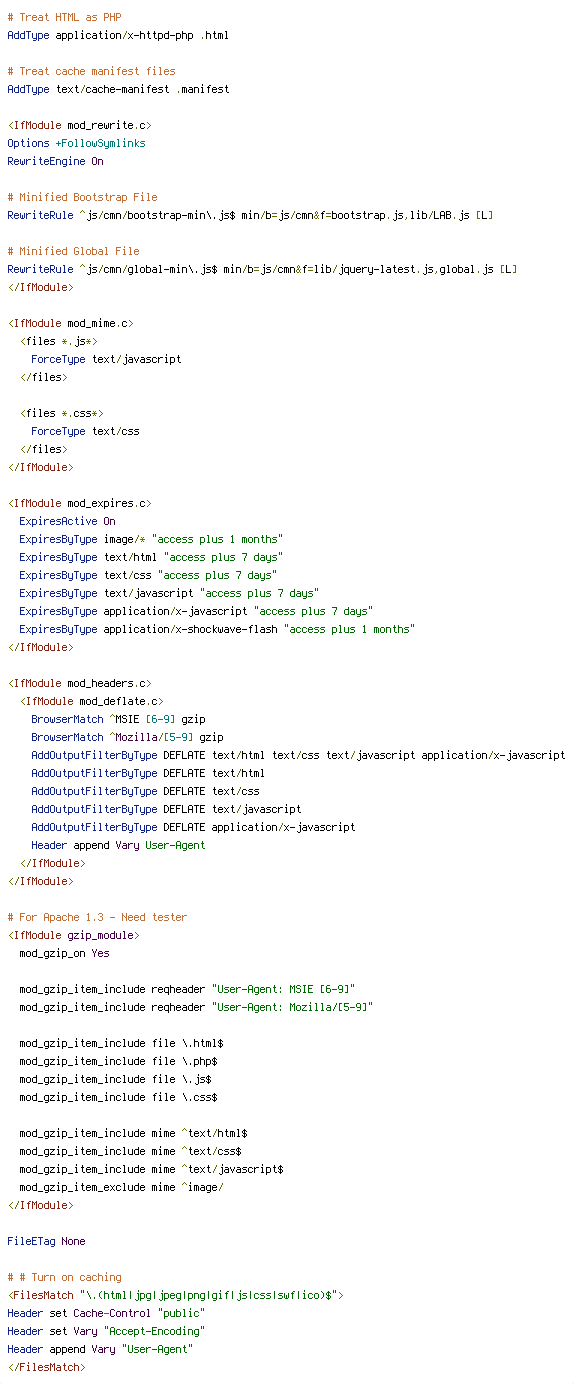Click 'BrowserMatch ^MSIE [6-9] gzip' line
Image resolution: width=574 pixels, height=1384 pixels.
click(x=118, y=719)
